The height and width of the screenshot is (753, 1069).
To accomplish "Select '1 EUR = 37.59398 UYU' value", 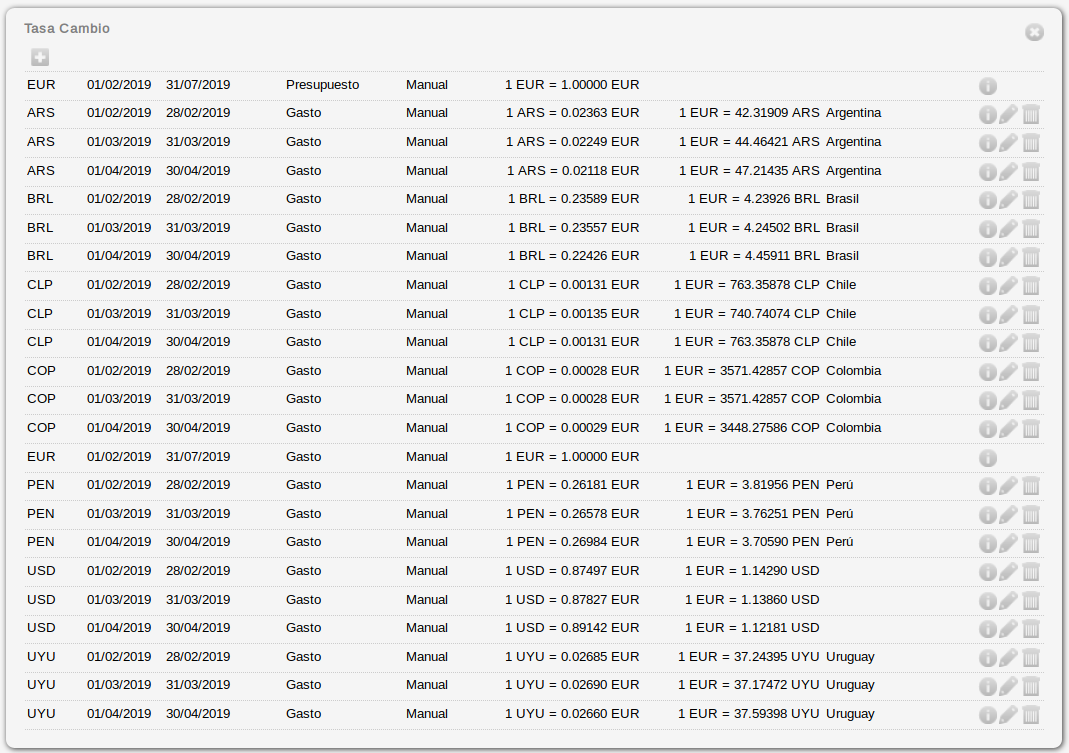I will point(749,713).
